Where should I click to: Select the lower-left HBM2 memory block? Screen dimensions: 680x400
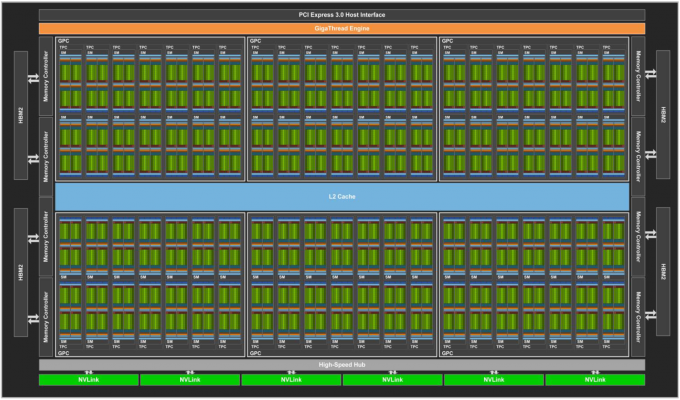pyautogui.click(x=21, y=272)
